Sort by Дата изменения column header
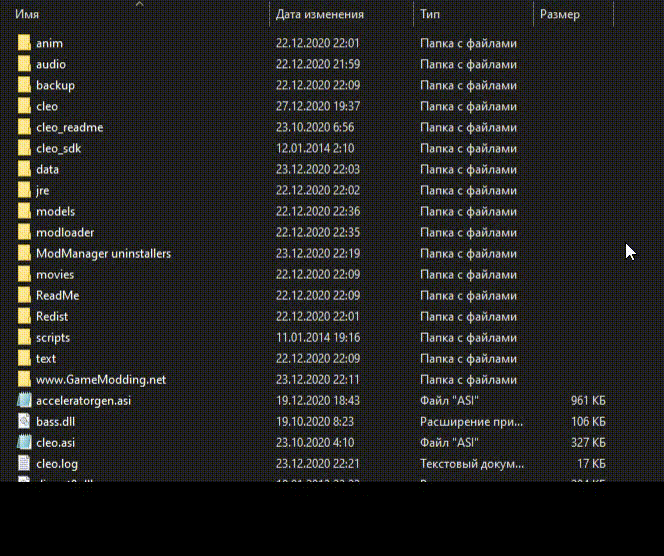The image size is (664, 556). (x=319, y=15)
